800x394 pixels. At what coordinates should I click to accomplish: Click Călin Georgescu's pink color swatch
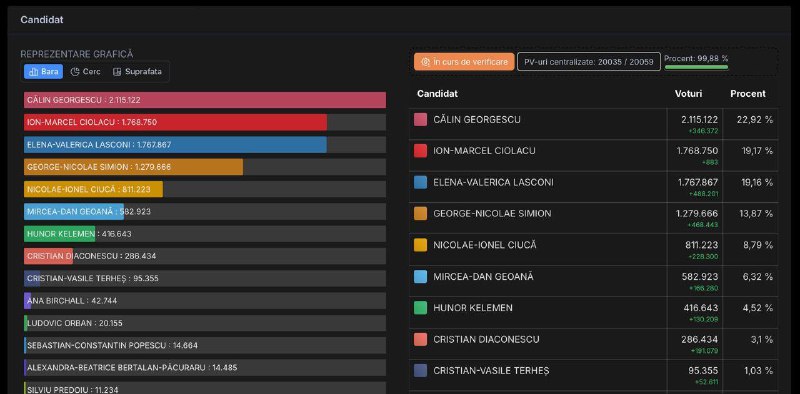tap(420, 120)
